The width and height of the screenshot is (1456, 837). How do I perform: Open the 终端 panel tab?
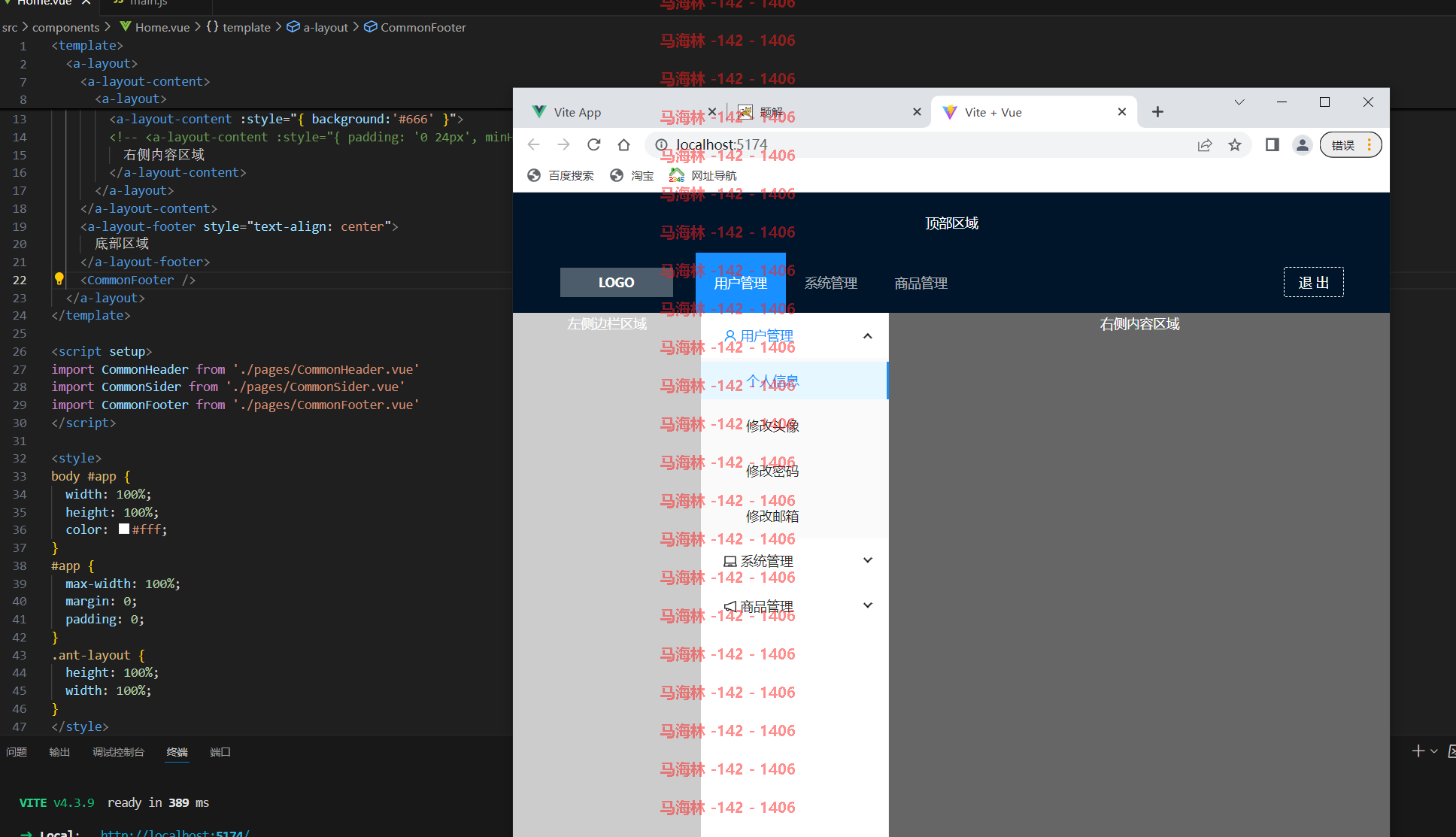(177, 752)
